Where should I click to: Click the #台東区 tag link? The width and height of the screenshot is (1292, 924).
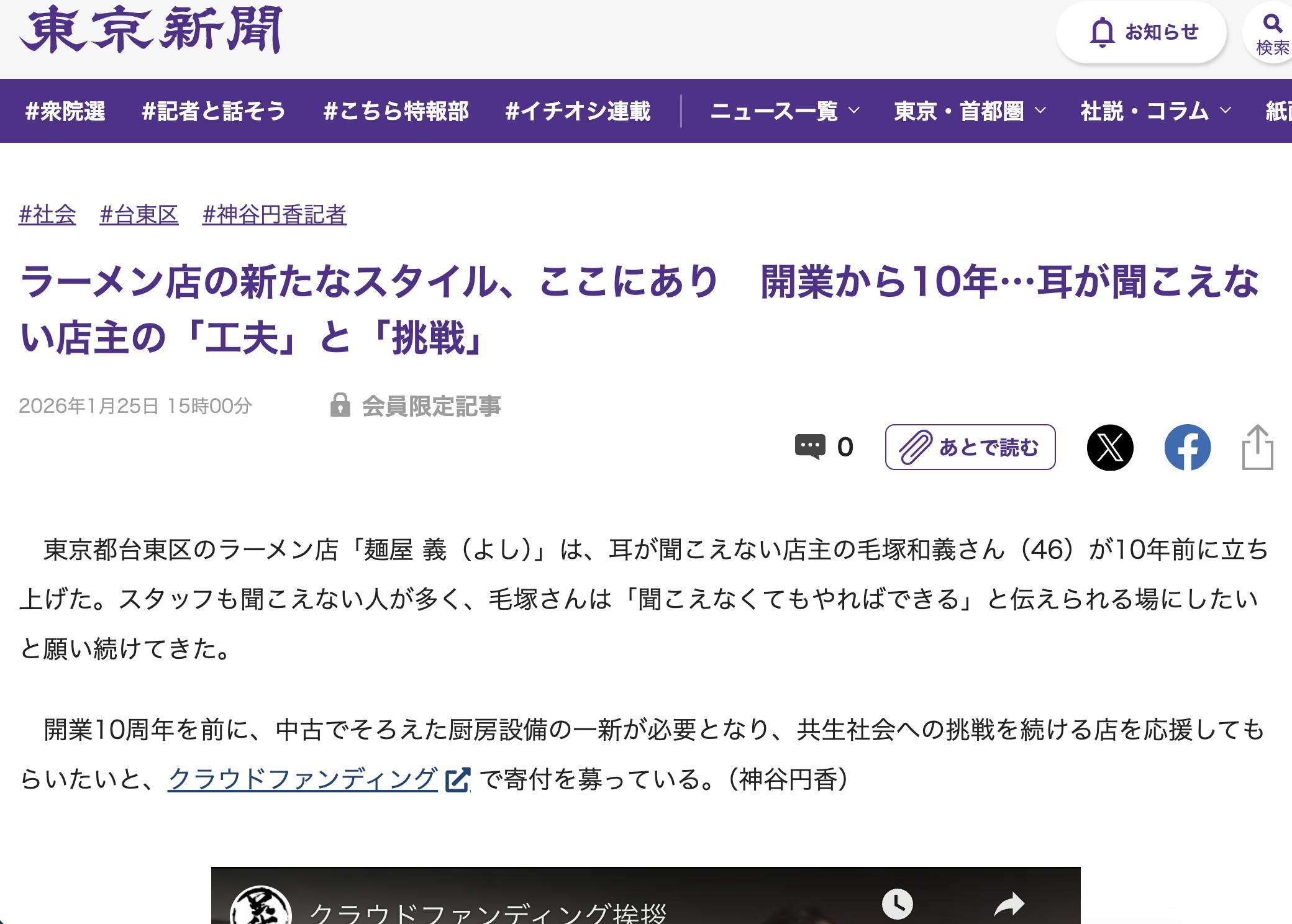point(139,215)
